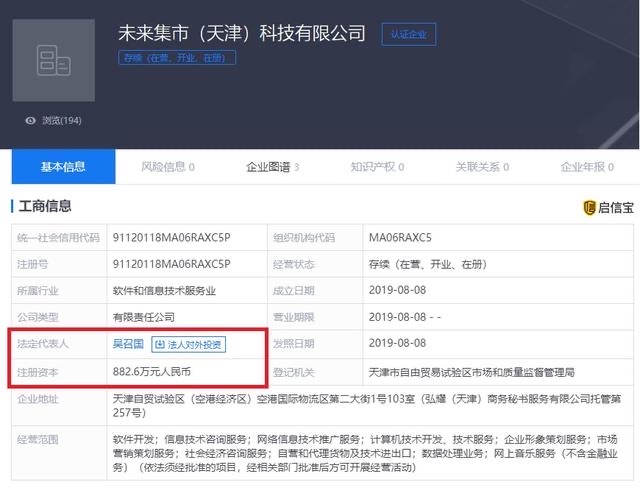This screenshot has height=496, width=640.
Task: Click the 工商信息 section heading
Action: [x=43, y=207]
